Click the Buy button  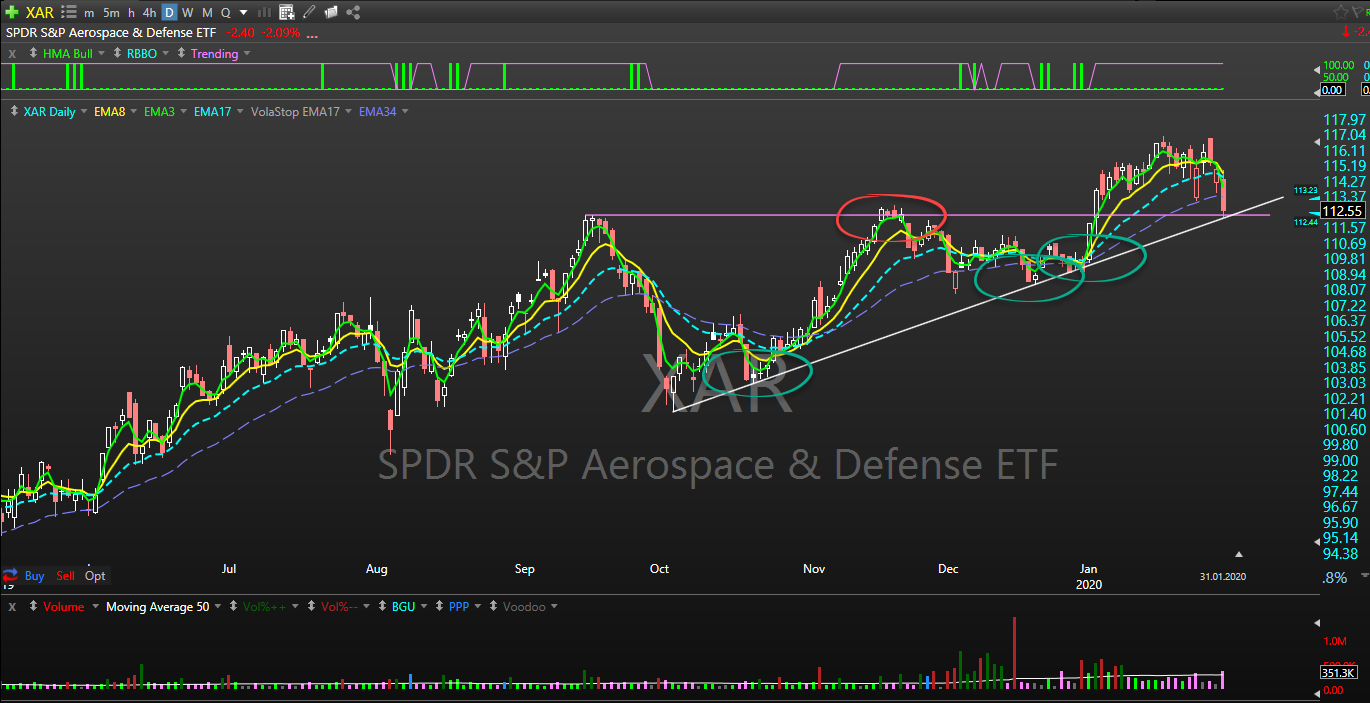35,576
